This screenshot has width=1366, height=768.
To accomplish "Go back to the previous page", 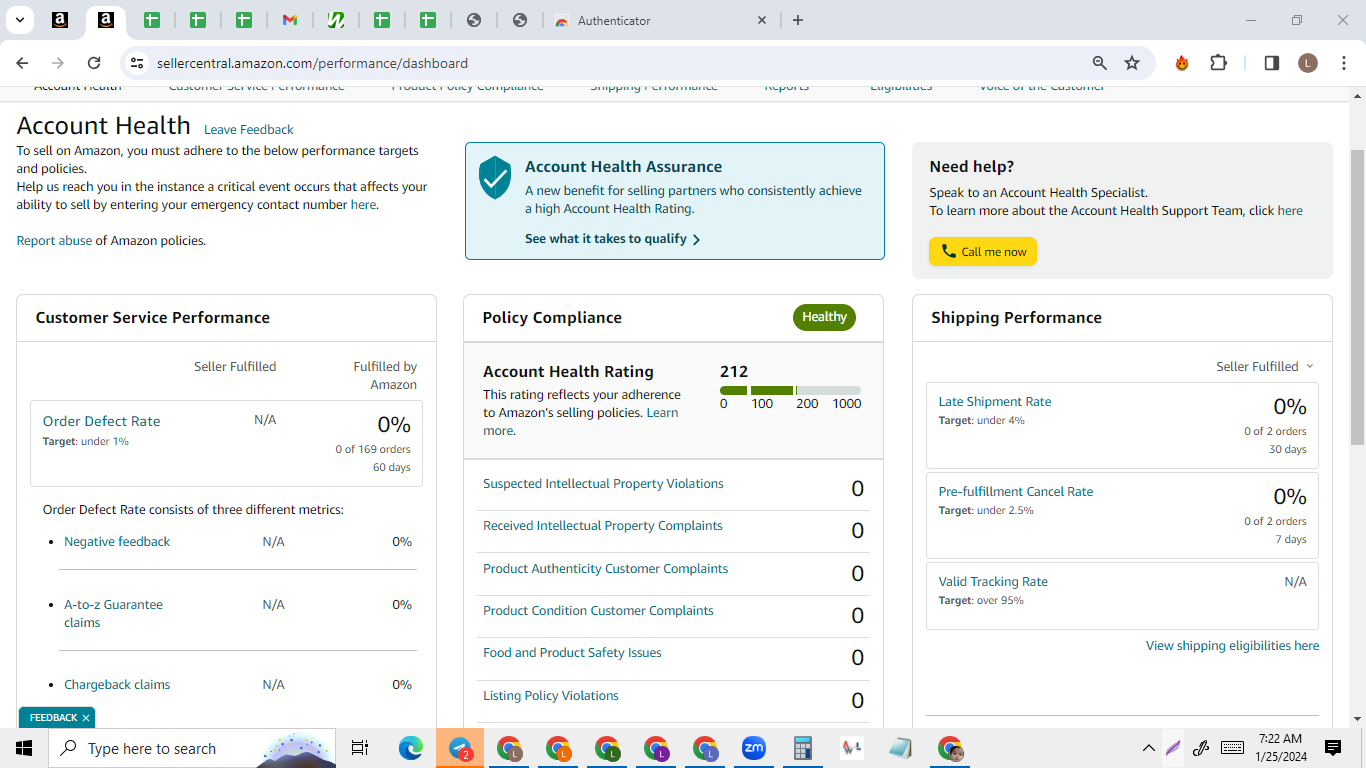I will click(23, 63).
